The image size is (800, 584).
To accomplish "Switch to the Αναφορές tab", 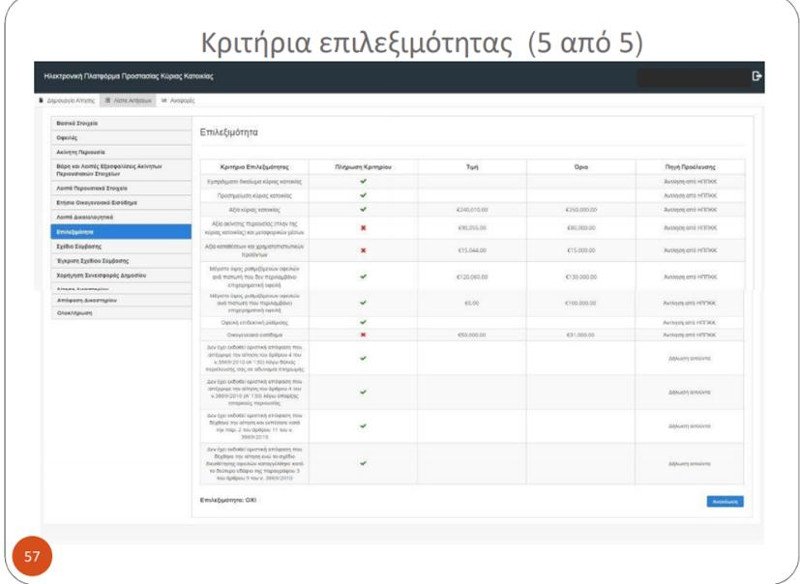I will coord(179,101).
